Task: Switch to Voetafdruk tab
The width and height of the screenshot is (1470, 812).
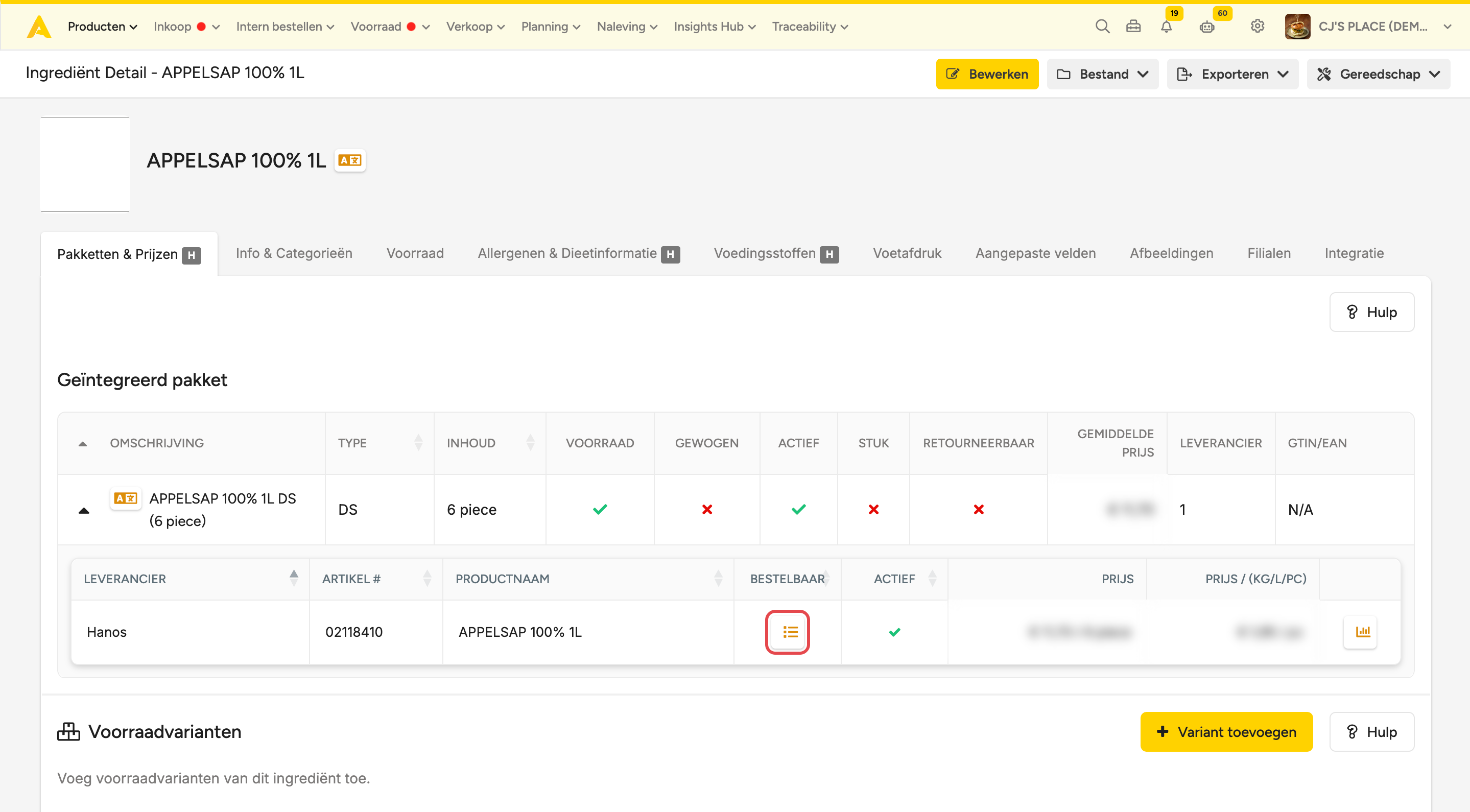Action: pyautogui.click(x=908, y=254)
